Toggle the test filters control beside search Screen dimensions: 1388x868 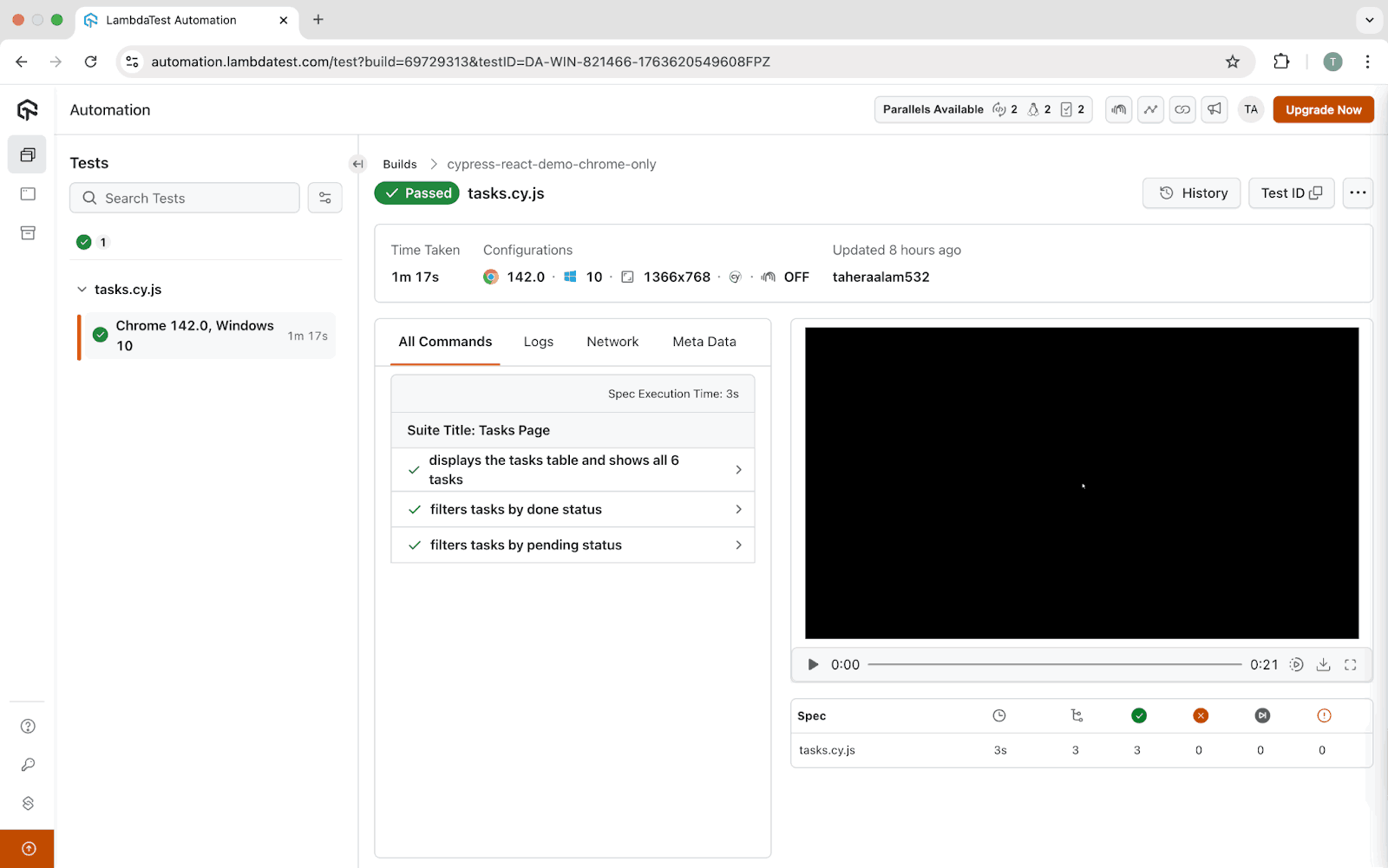324,198
